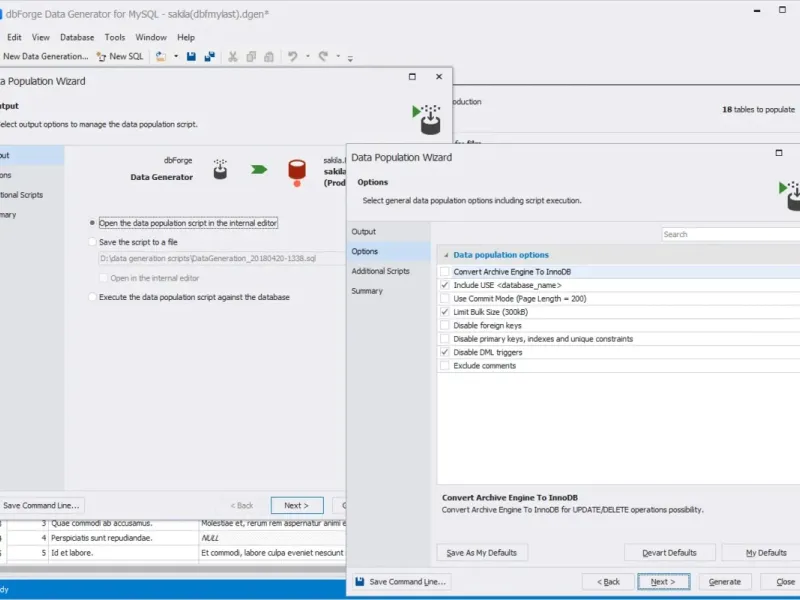Viewport: 800px width, 600px height.
Task: Toggle Limit Bulk Size (300kB) checkbox
Action: coord(445,312)
